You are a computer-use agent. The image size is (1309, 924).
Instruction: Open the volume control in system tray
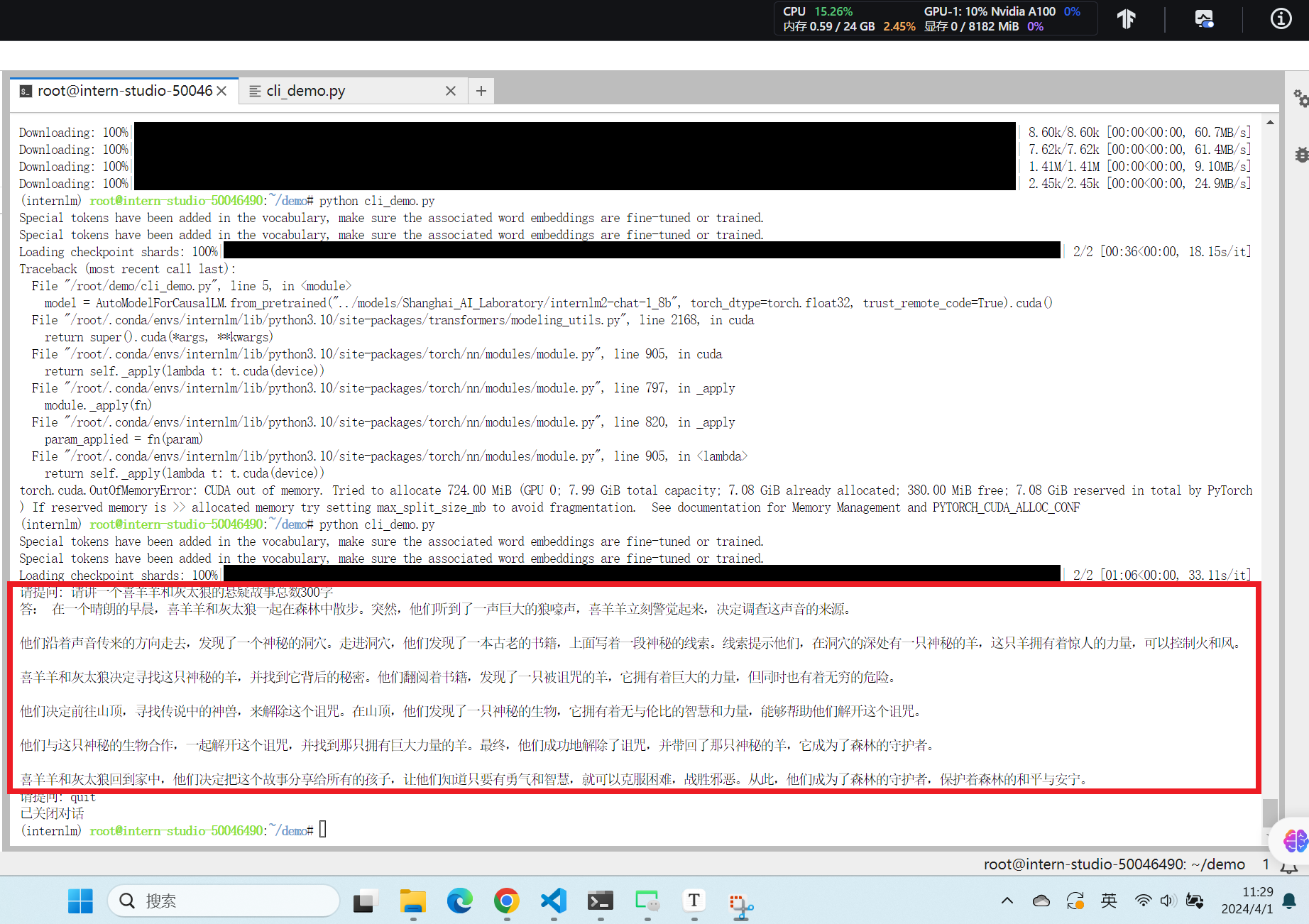coord(1168,901)
